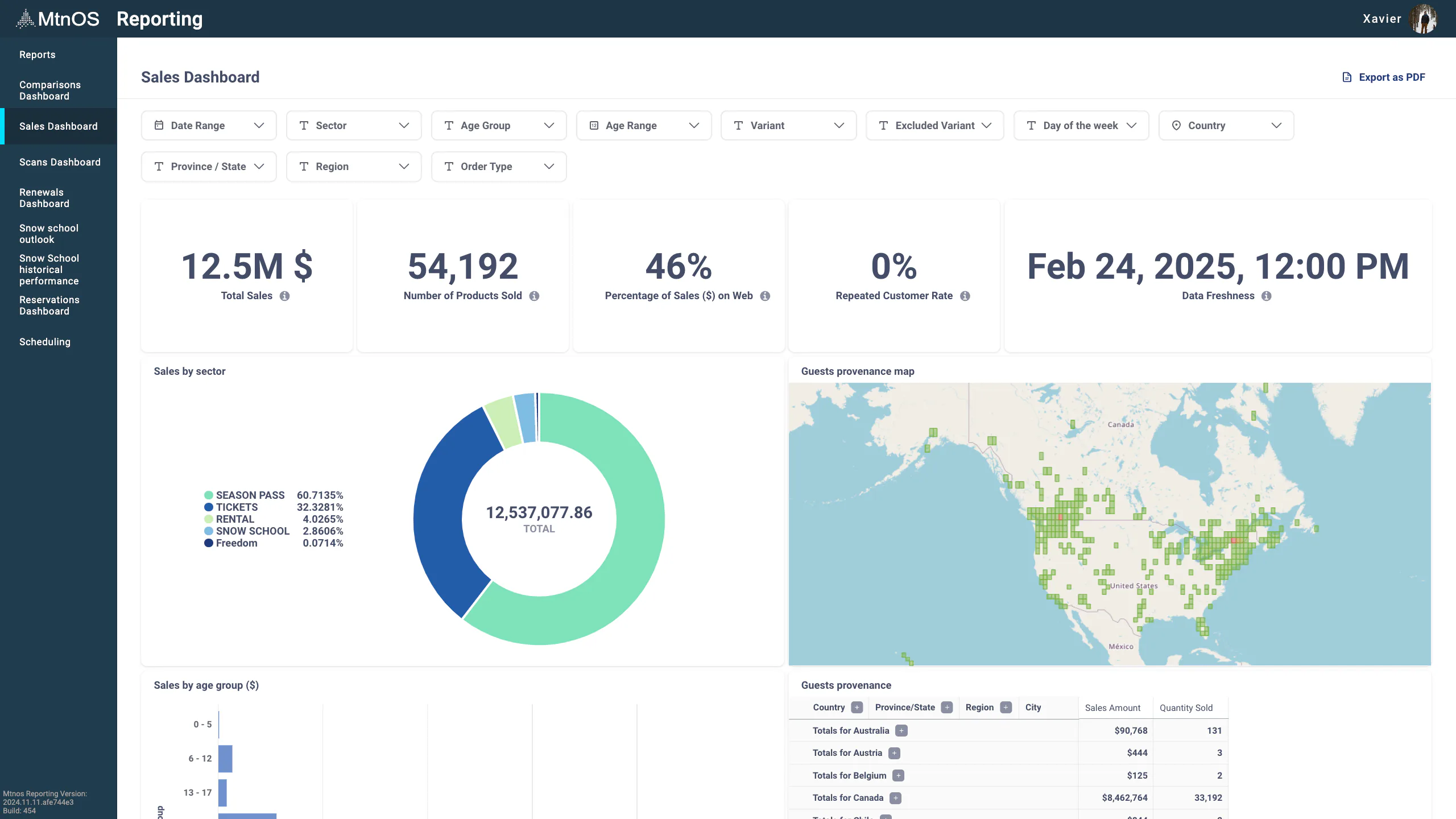
Task: Open the Age Range filter dropdown
Action: [x=644, y=126]
